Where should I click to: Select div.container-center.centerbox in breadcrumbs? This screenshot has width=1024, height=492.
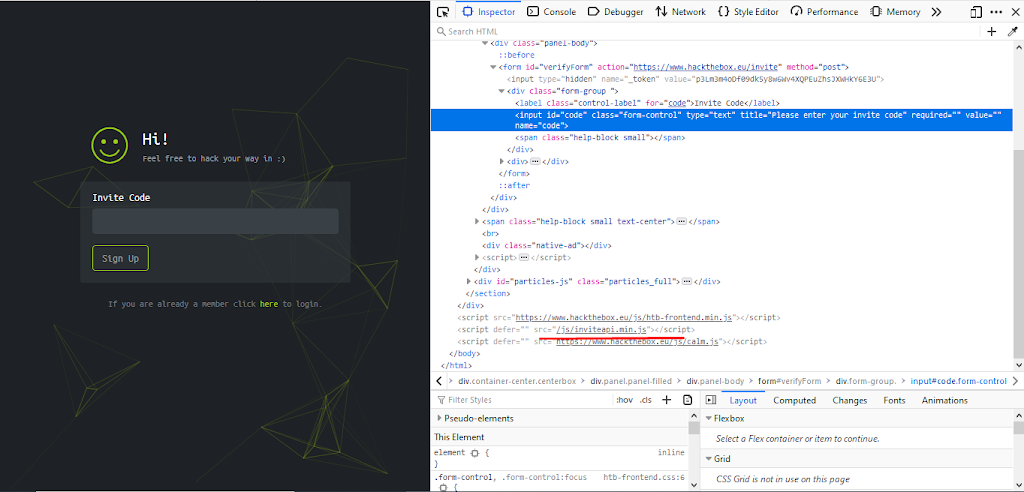click(517, 381)
